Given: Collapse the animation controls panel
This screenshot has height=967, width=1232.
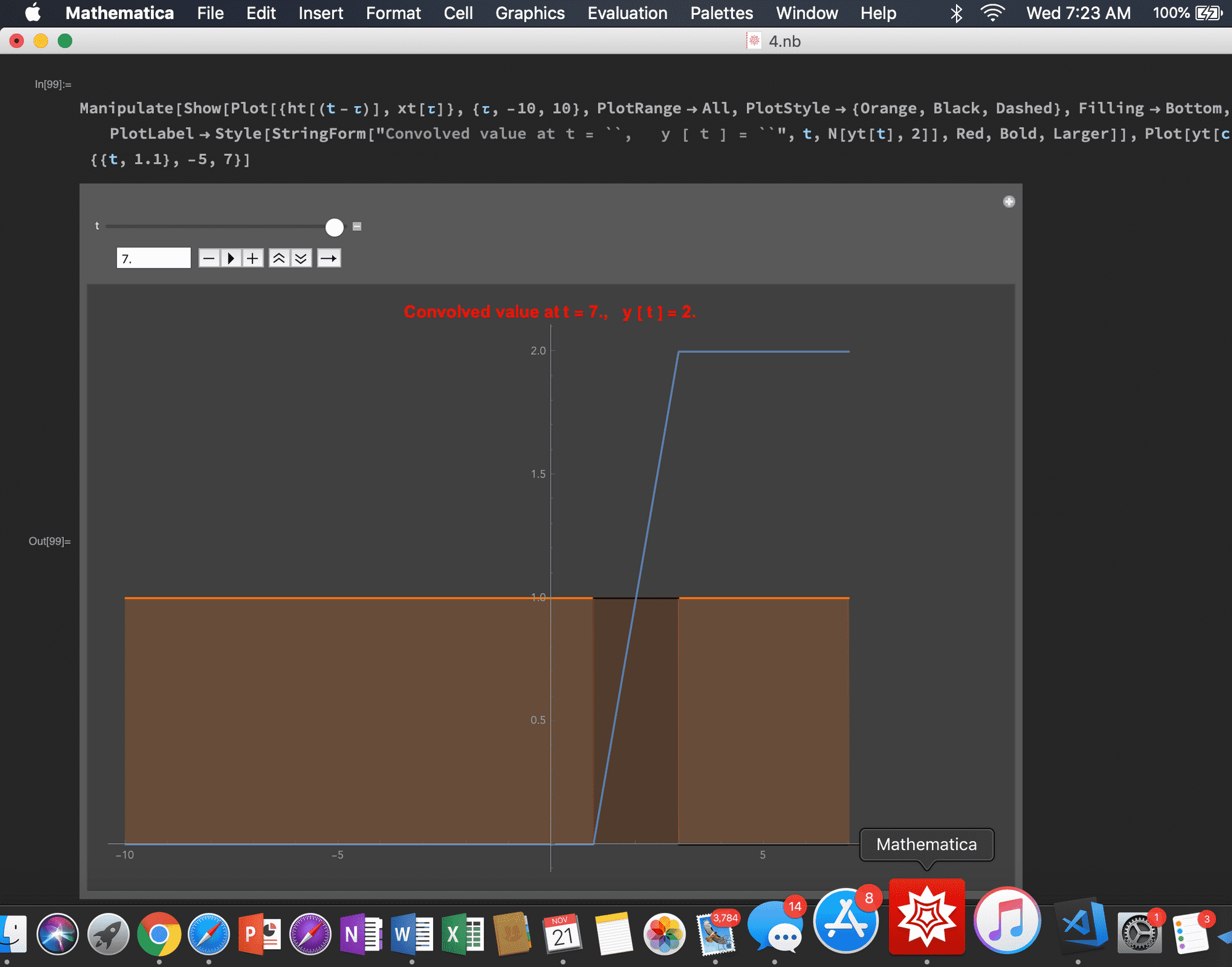Looking at the screenshot, I should [356, 227].
